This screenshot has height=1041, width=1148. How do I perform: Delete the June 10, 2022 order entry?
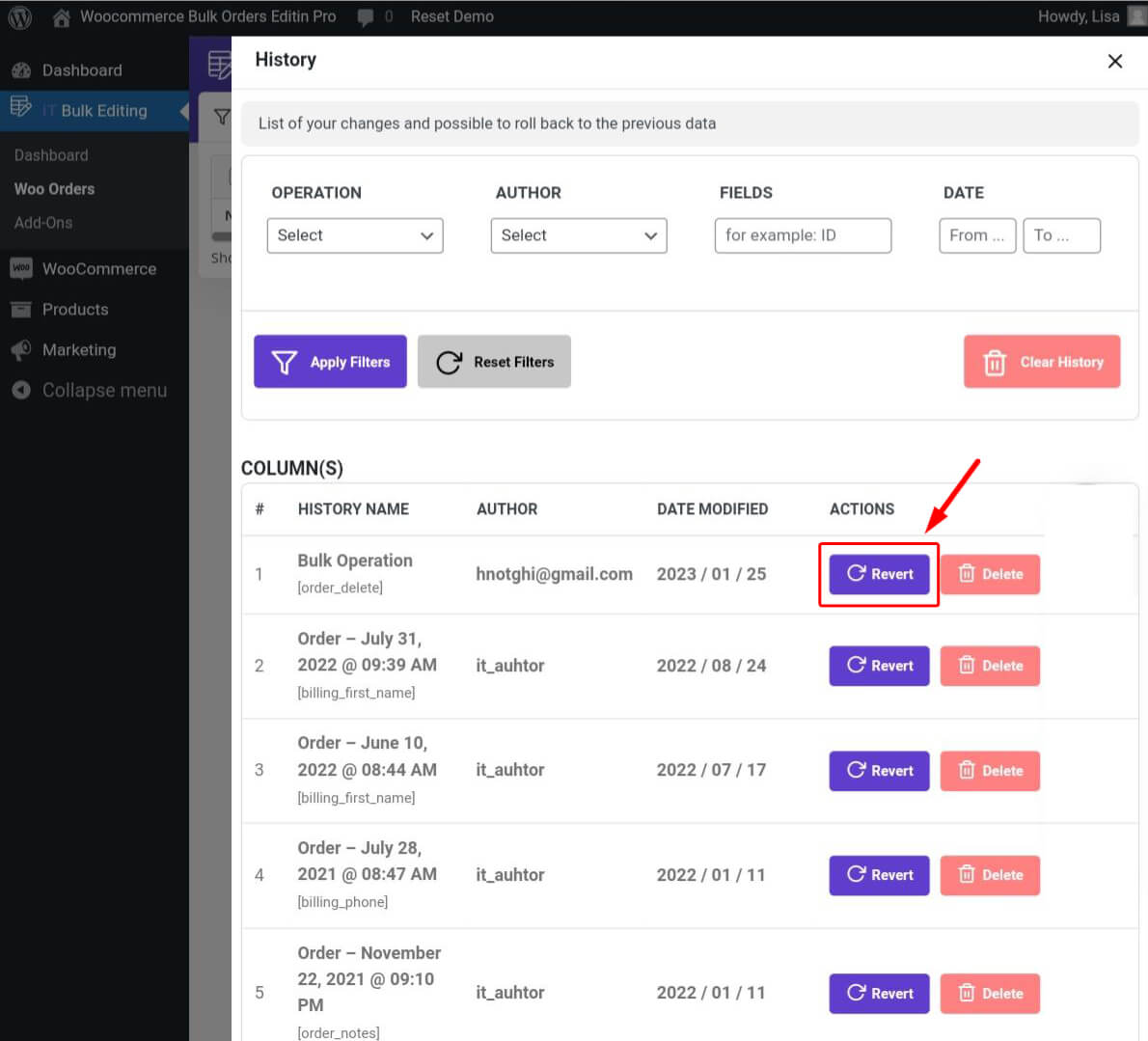pos(990,771)
